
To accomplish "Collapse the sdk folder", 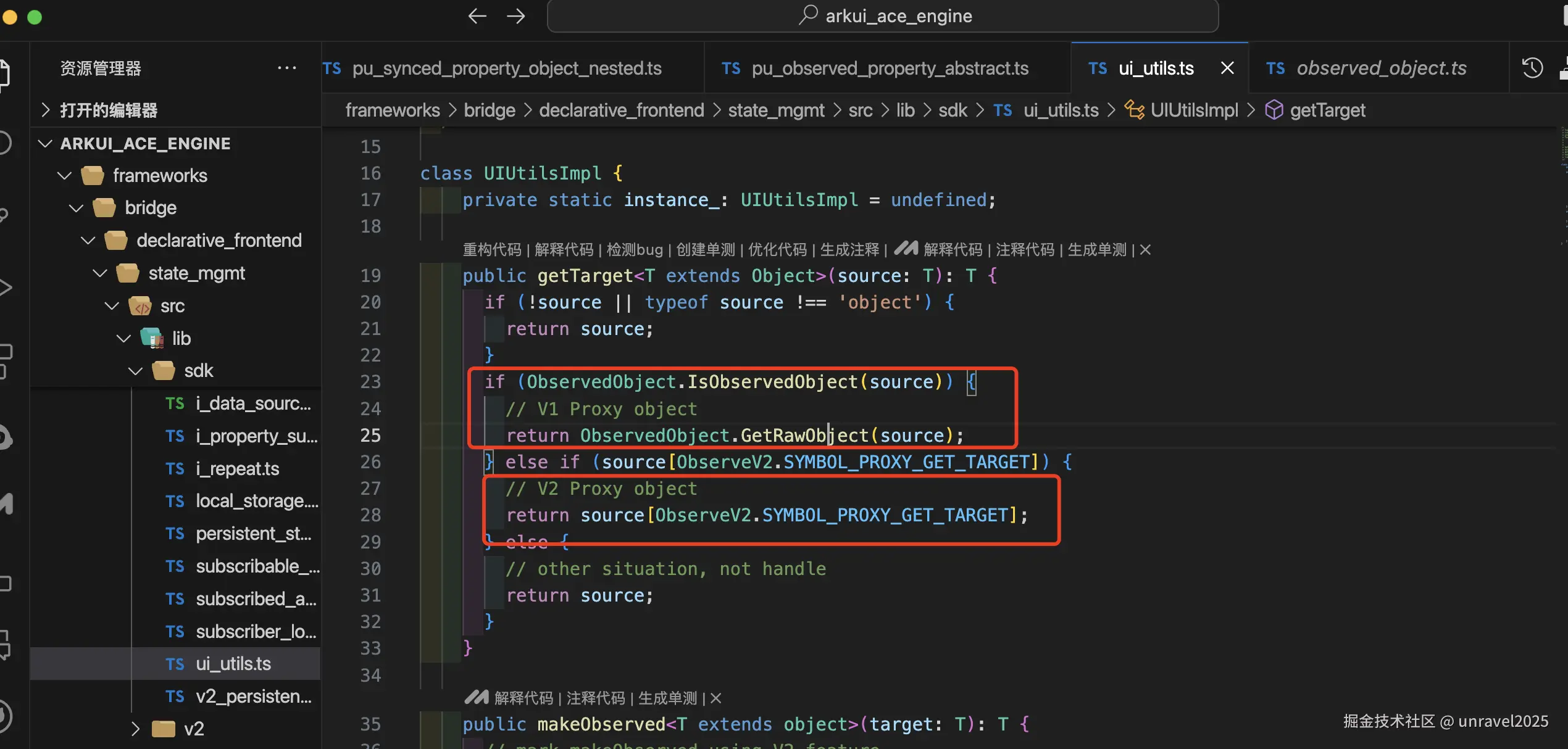I will coord(136,371).
